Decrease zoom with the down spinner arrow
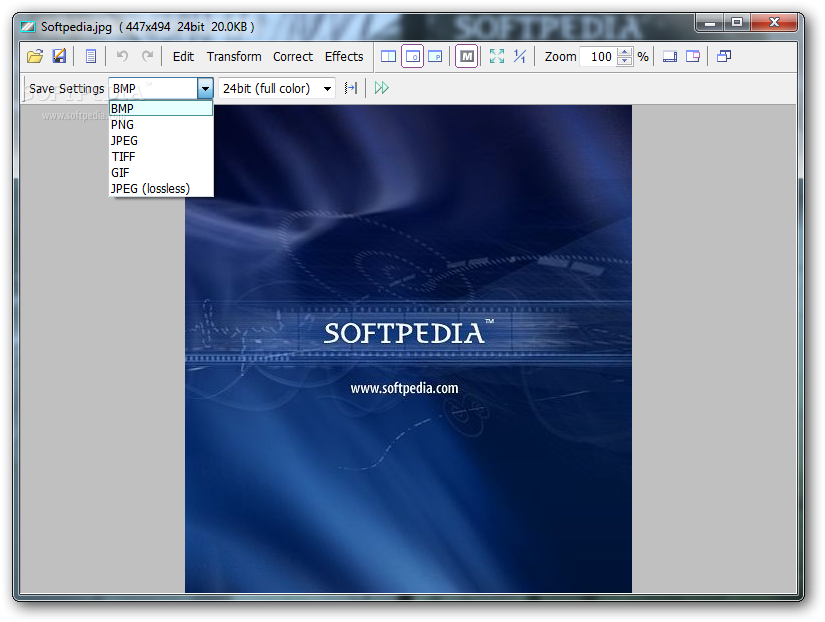Image resolution: width=825 pixels, height=622 pixels. pos(625,61)
